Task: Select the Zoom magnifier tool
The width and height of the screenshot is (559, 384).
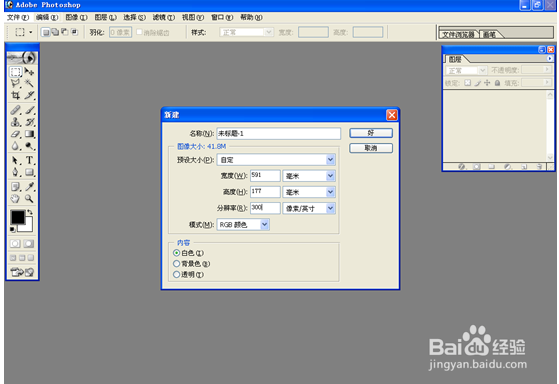Action: point(29,199)
